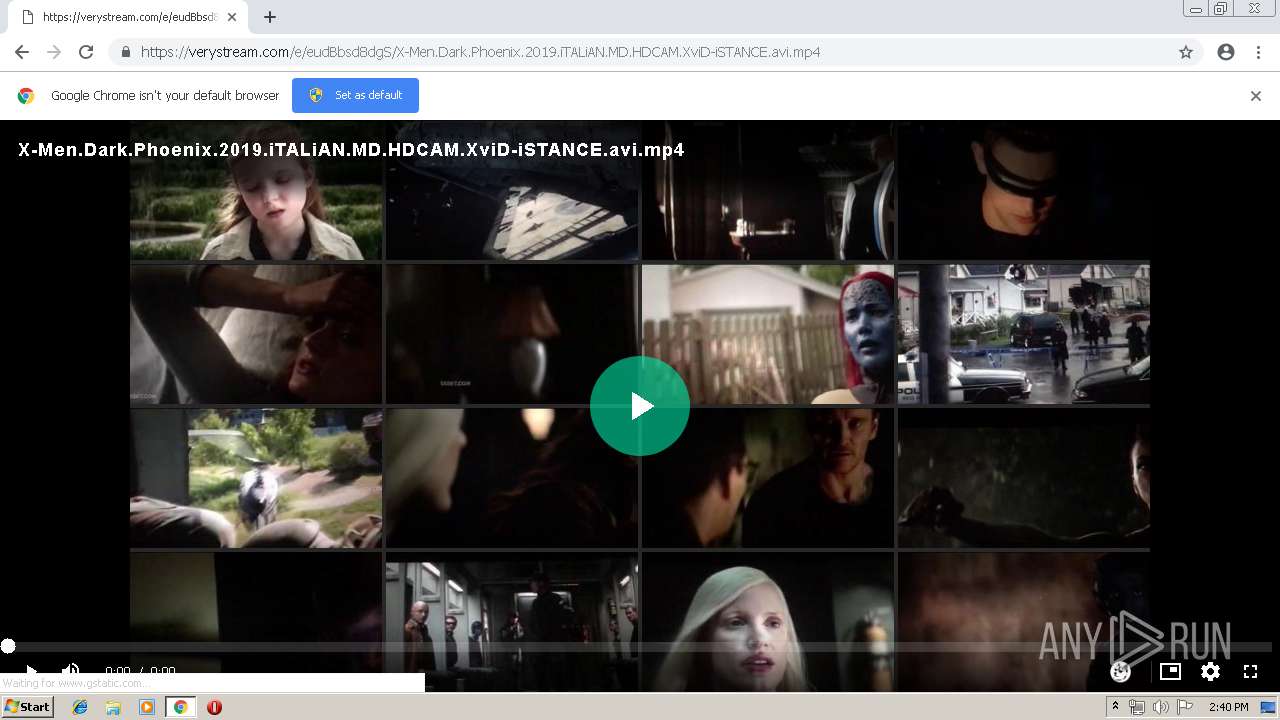This screenshot has height=720, width=1280.
Task: Open the system volume tray icon
Action: coord(1161,707)
